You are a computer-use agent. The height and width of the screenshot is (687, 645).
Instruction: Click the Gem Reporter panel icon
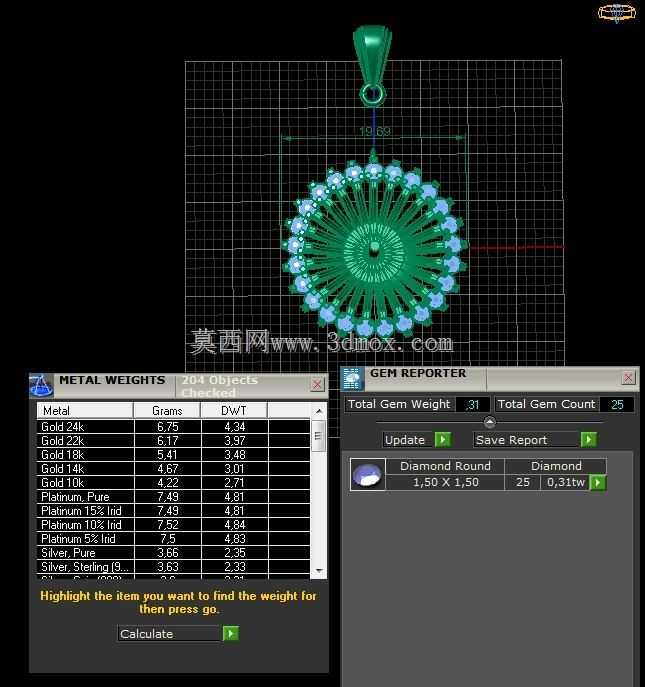(x=352, y=379)
